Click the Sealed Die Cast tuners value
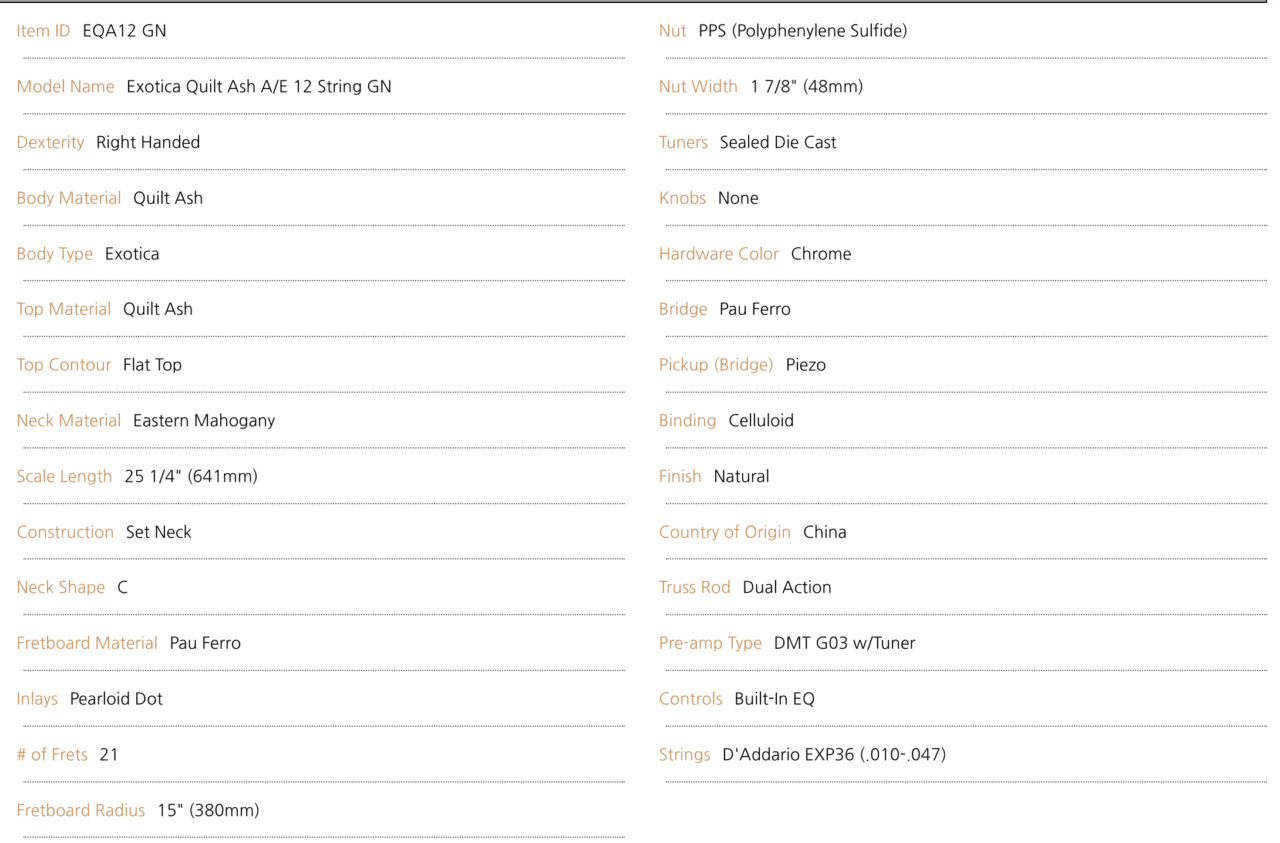Viewport: 1280px width, 843px height. click(778, 142)
